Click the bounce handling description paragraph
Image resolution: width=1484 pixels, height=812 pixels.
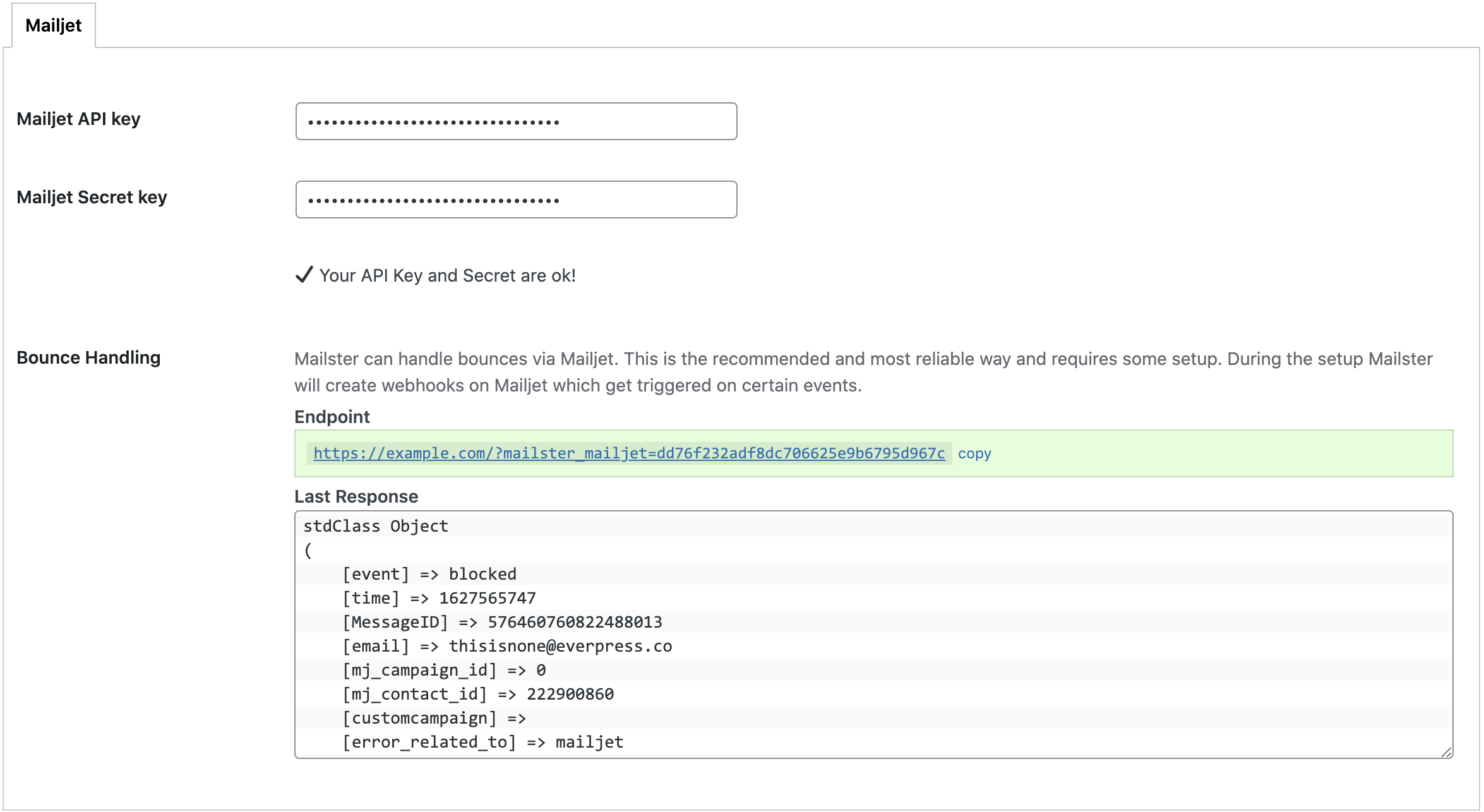863,372
